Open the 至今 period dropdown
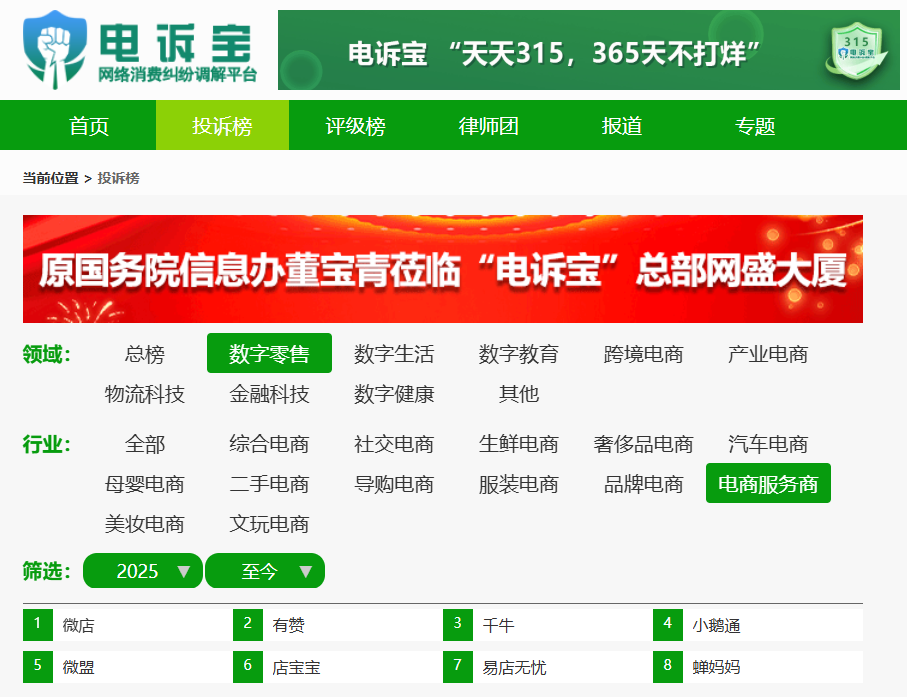The width and height of the screenshot is (907, 697). click(265, 571)
